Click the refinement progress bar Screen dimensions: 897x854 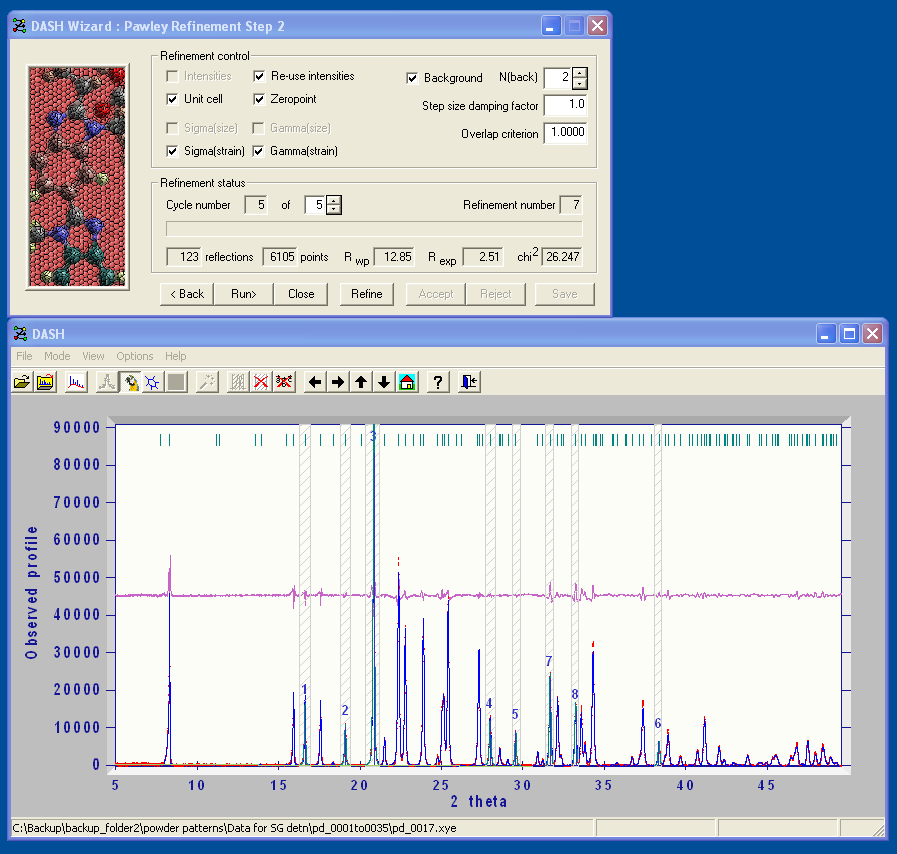[374, 229]
